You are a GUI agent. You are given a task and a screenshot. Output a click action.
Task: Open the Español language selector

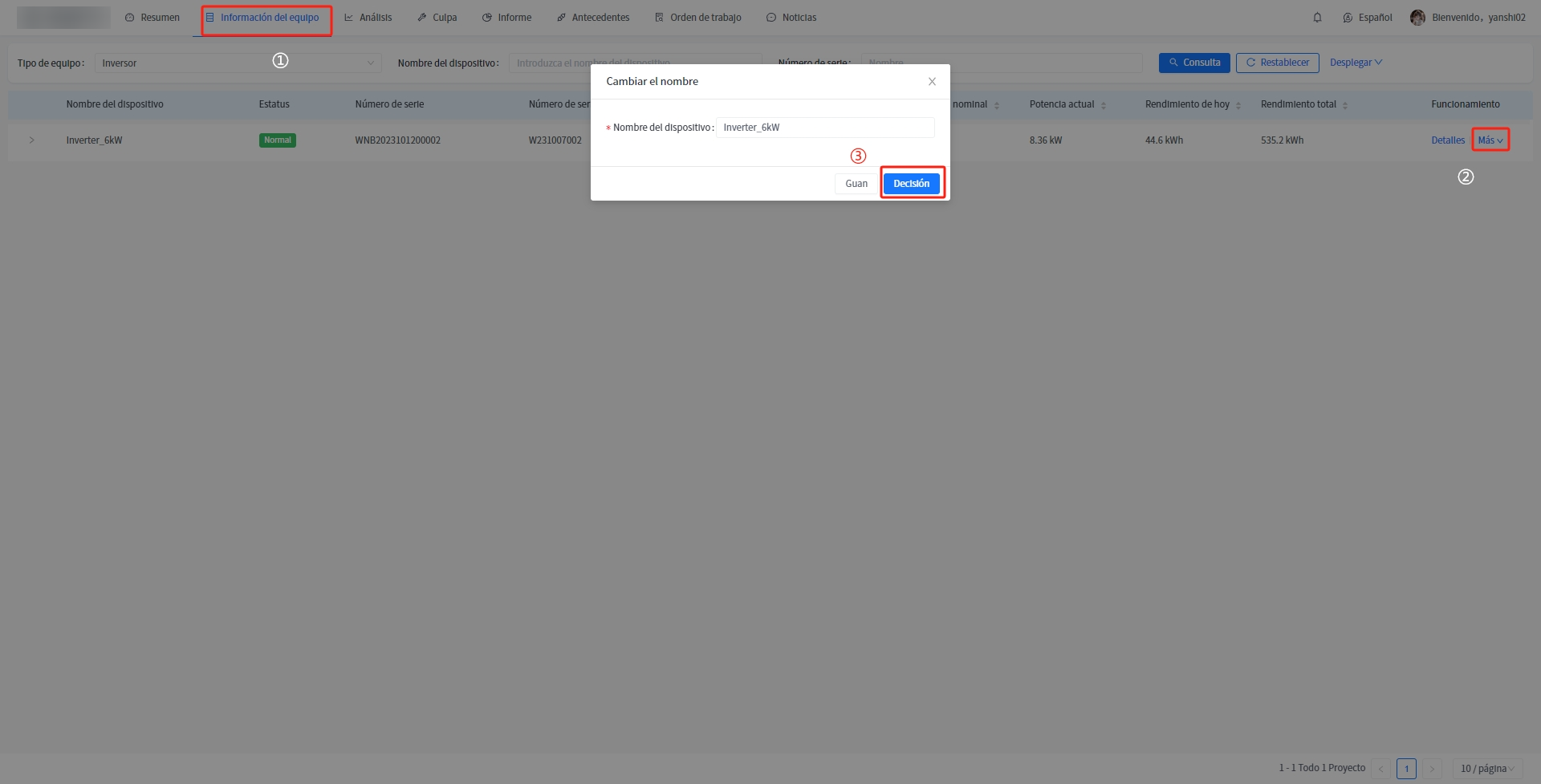tap(1368, 18)
